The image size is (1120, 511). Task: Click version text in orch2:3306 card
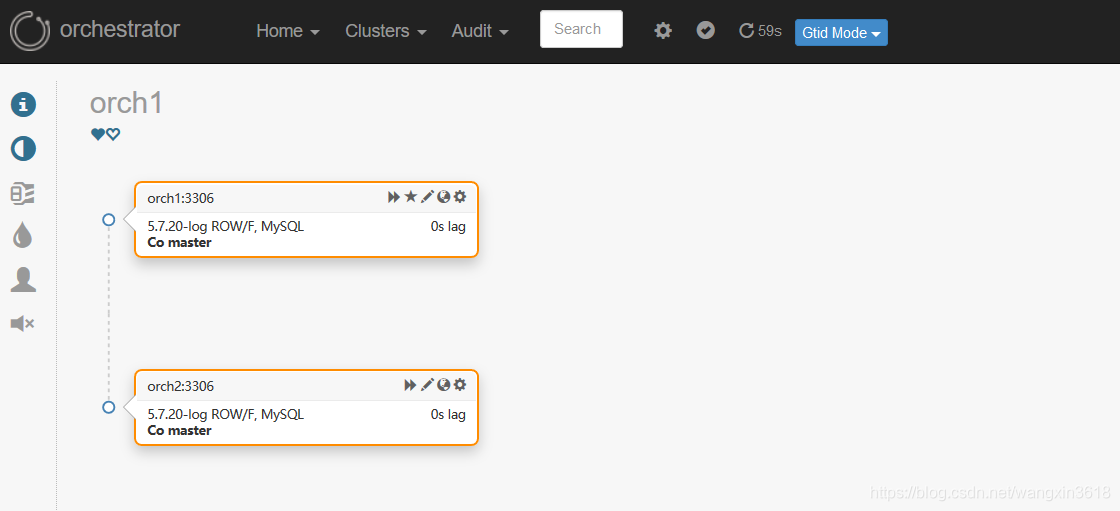click(x=226, y=415)
